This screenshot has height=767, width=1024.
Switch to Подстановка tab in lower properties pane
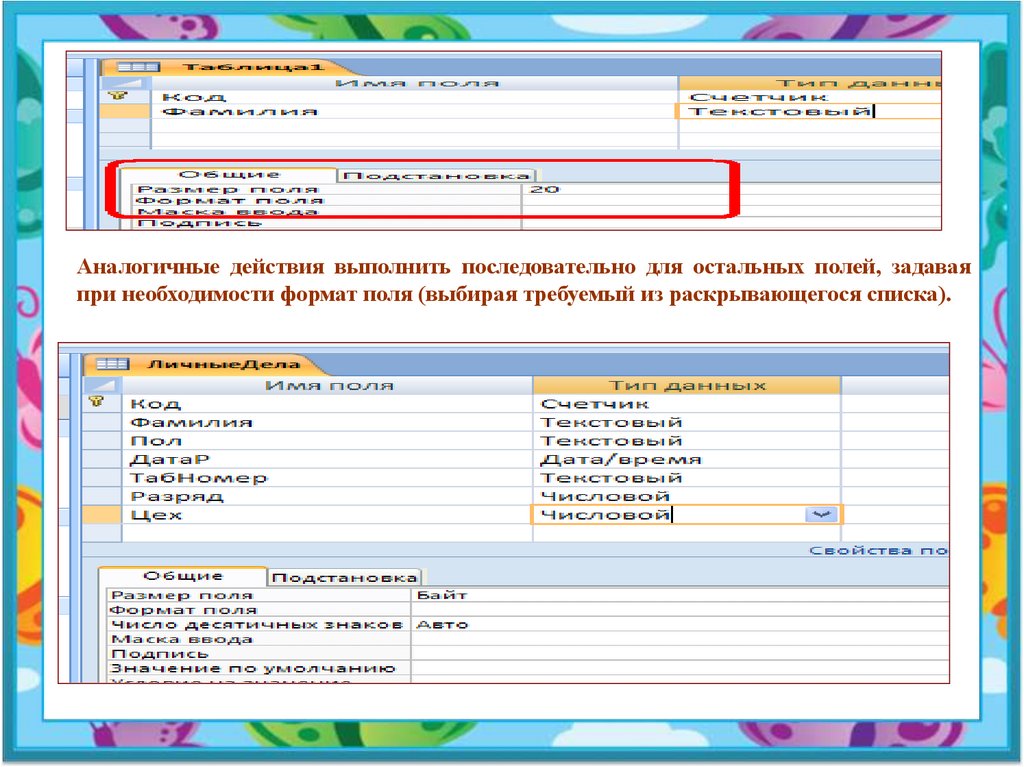(x=344, y=578)
